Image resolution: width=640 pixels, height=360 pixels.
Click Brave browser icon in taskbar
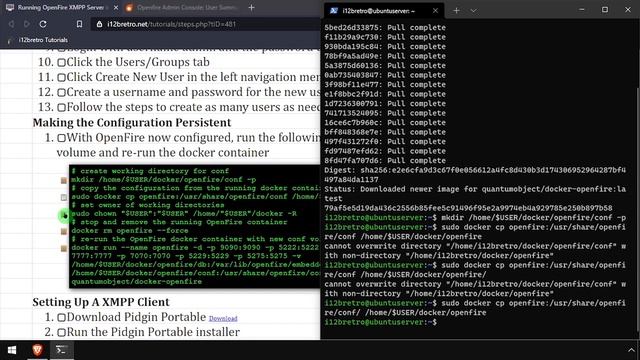tap(38, 350)
